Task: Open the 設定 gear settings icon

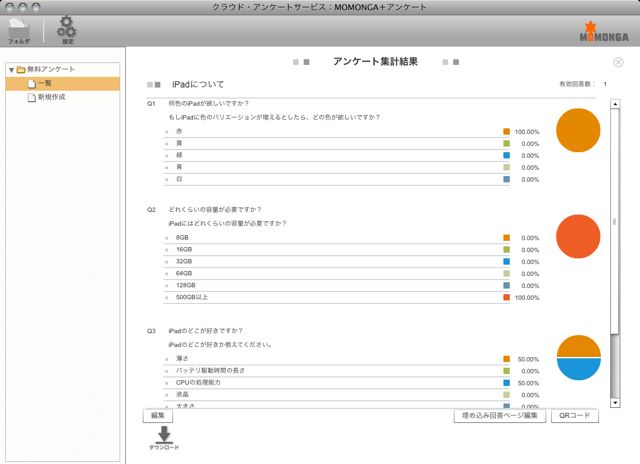Action: click(67, 30)
